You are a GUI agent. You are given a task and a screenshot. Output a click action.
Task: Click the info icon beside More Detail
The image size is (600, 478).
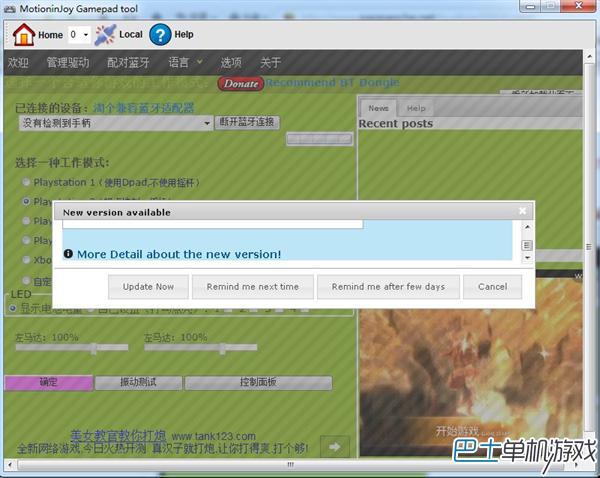click(68, 253)
